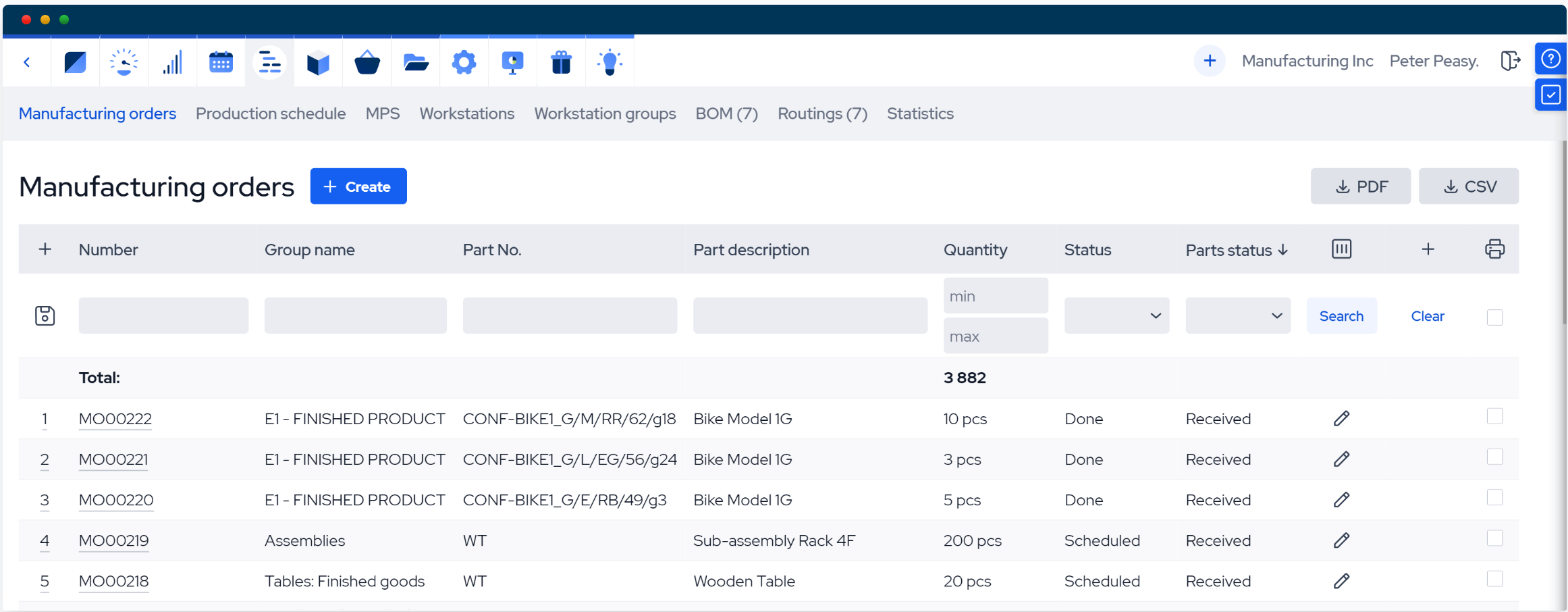Open the calendar icon in top toolbar
Viewport: 1568px width, 612px height.
tap(221, 63)
